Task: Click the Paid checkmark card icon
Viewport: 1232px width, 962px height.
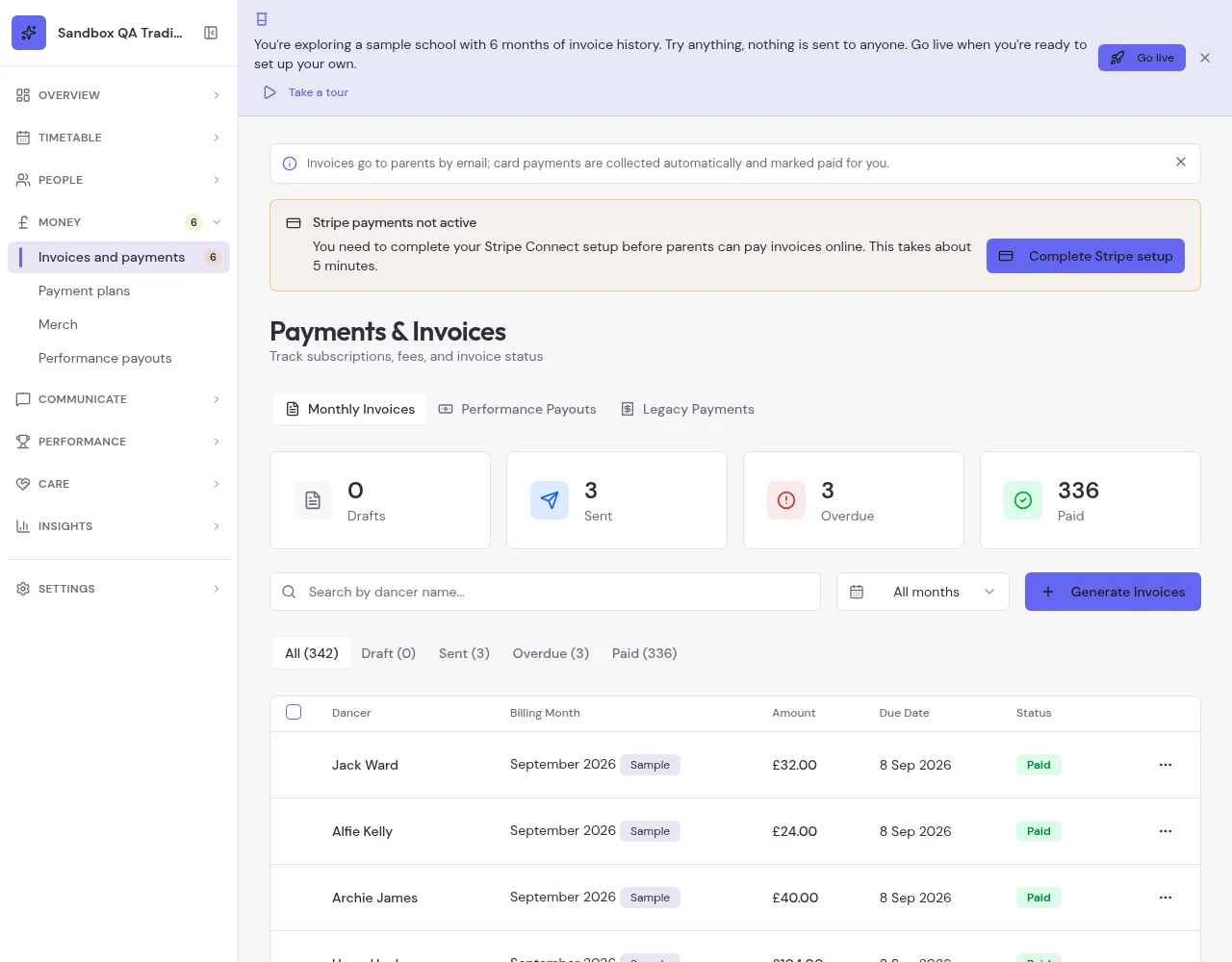Action: 1023,500
